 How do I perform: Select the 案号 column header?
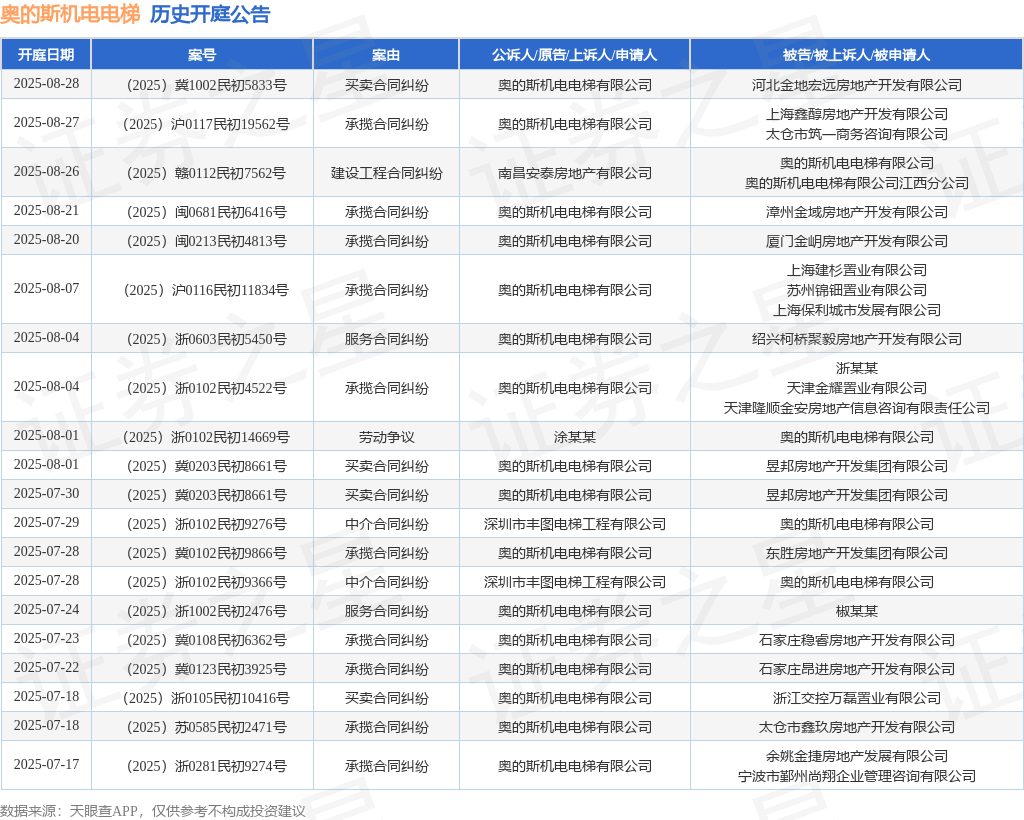pyautogui.click(x=202, y=55)
